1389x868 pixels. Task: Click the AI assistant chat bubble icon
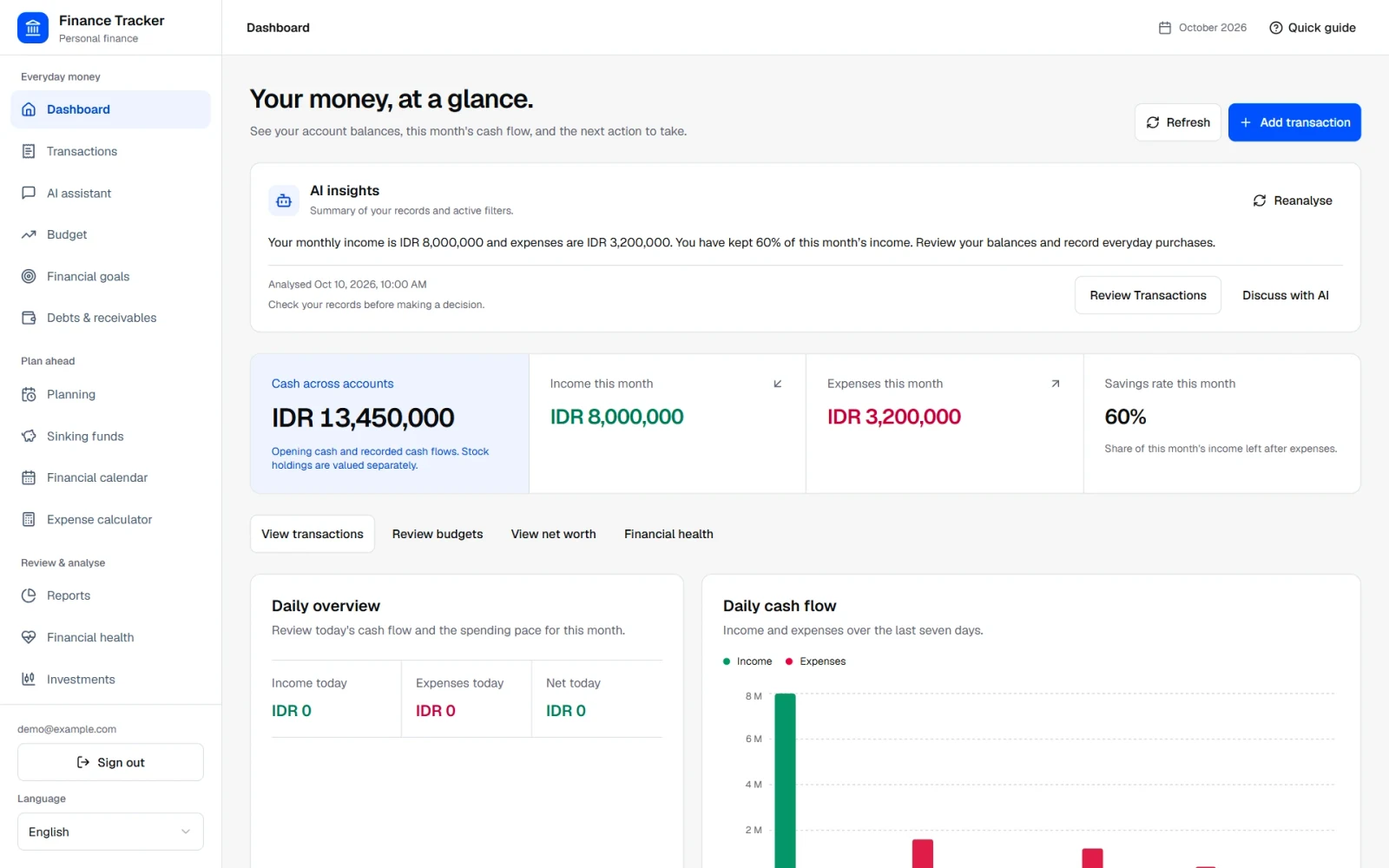(29, 193)
